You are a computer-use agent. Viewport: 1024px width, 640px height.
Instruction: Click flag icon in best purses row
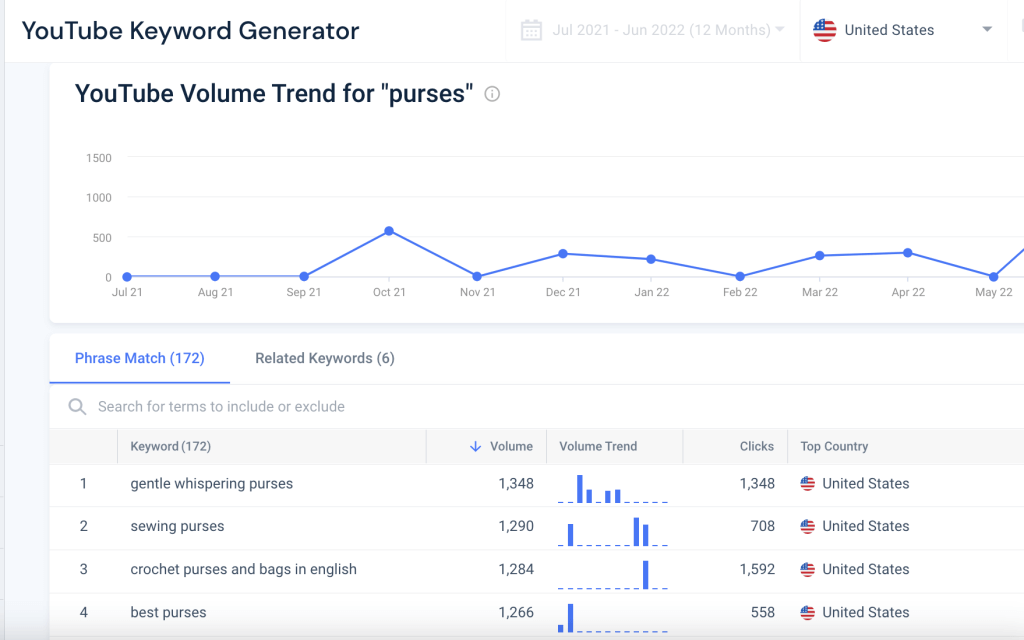[808, 613]
